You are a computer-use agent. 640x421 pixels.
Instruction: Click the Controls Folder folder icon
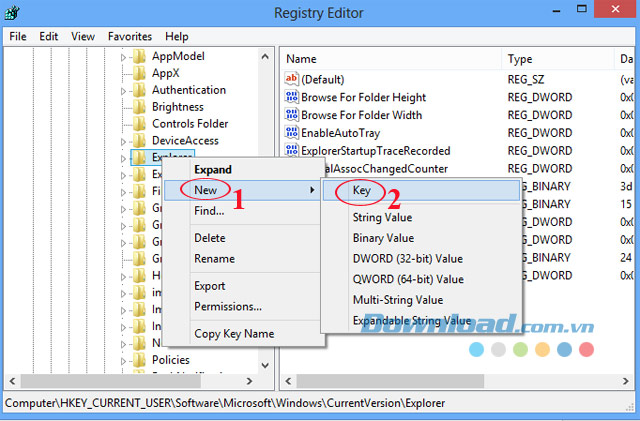pos(140,124)
